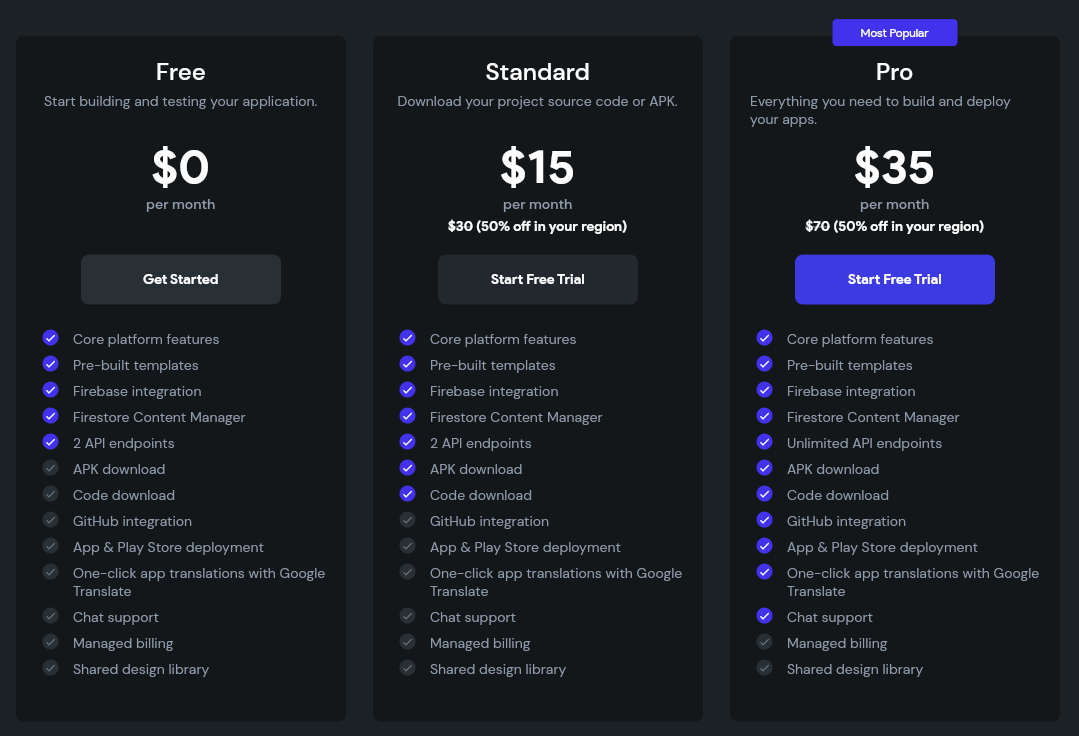Click Get Started on the Free plan
Image resolution: width=1079 pixels, height=736 pixels.
[x=180, y=279]
